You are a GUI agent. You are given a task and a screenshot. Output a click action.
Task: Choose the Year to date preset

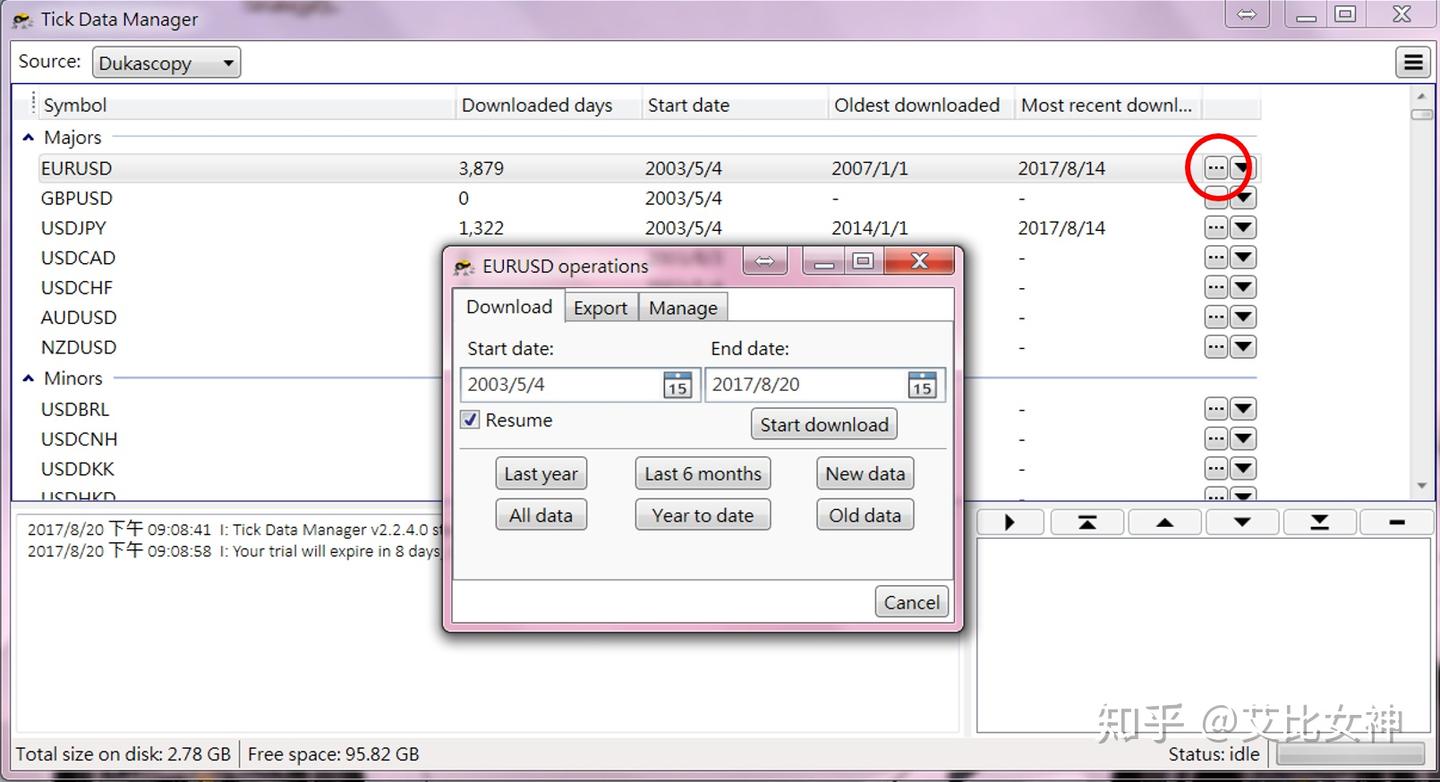coord(703,516)
